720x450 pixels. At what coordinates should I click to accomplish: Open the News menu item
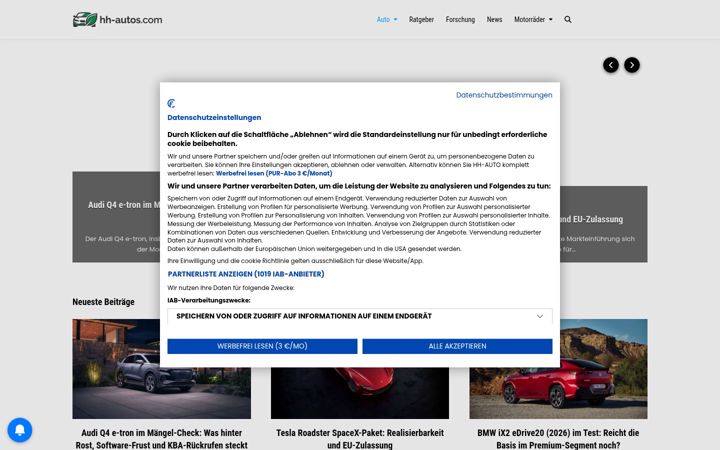click(494, 19)
